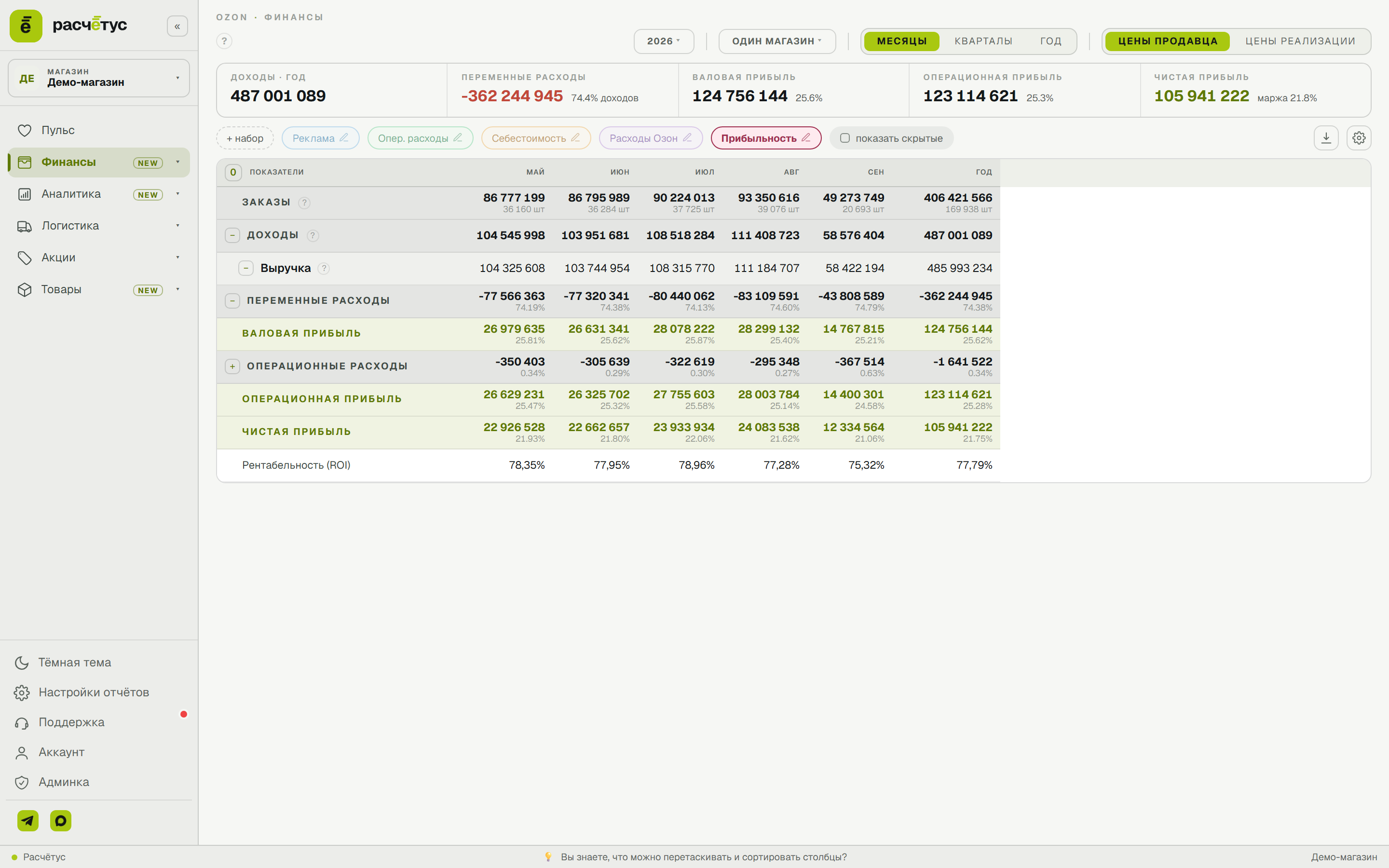Image resolution: width=1389 pixels, height=868 pixels.
Task: Collapse the ДОХОДЫ row
Action: click(x=232, y=235)
